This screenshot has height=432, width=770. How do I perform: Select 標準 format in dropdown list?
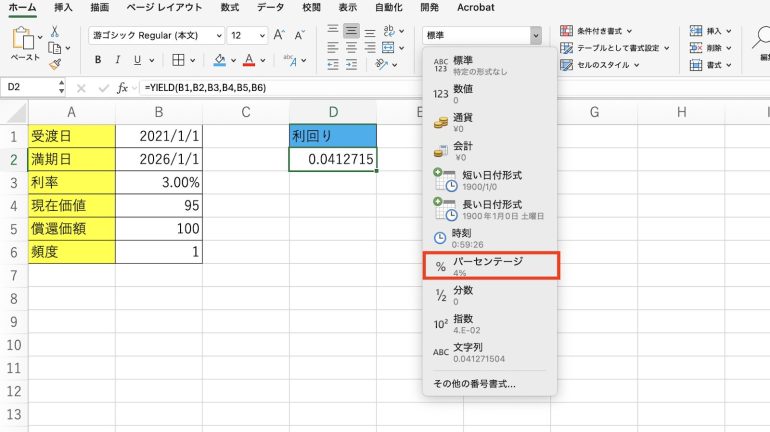(490, 65)
